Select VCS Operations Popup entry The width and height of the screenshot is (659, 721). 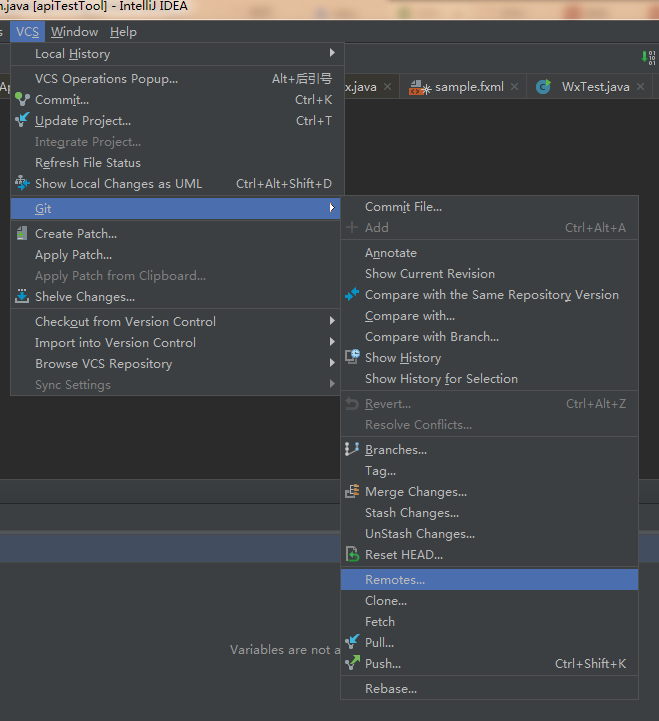178,79
